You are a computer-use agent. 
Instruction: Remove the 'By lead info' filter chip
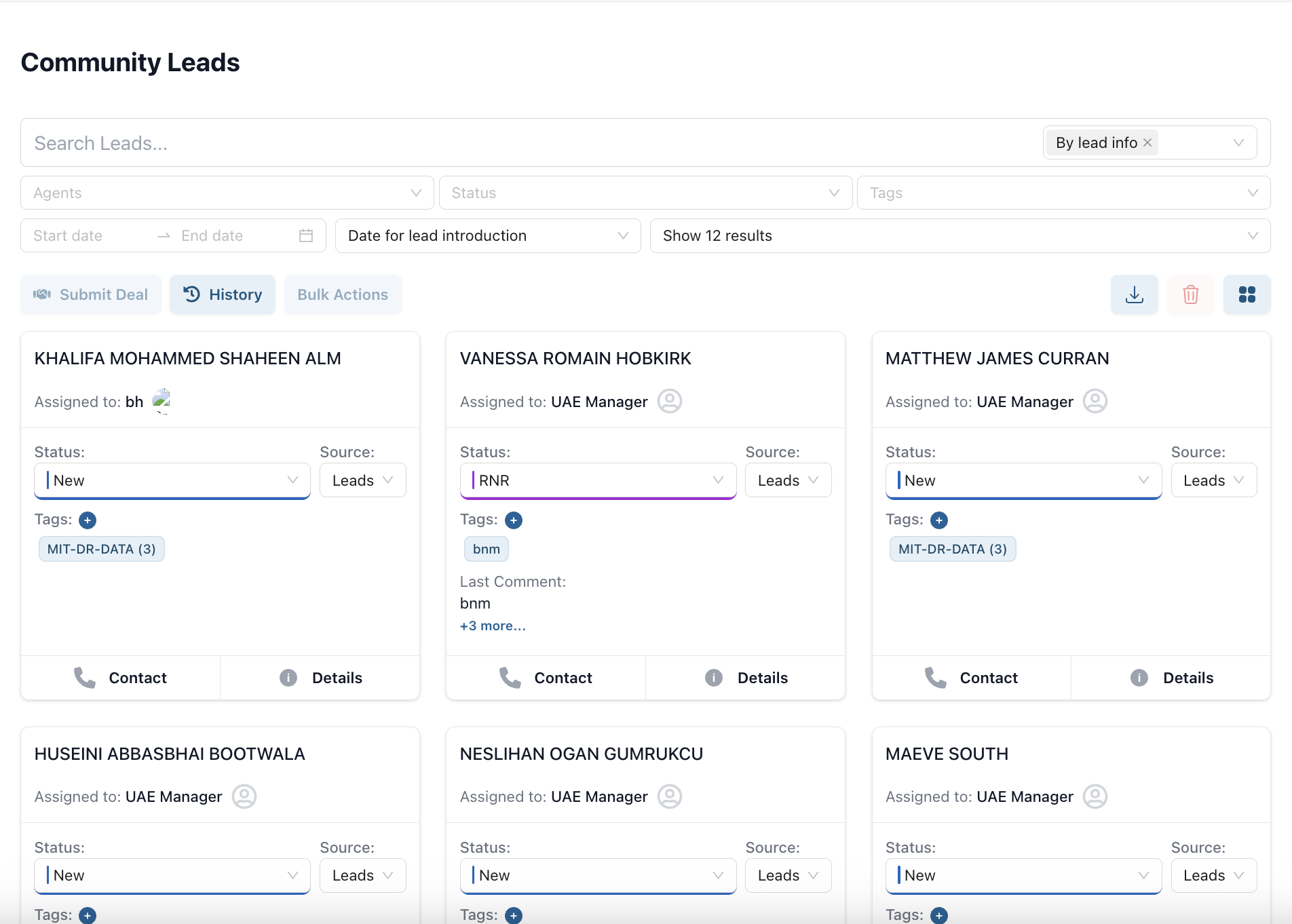[1147, 142]
